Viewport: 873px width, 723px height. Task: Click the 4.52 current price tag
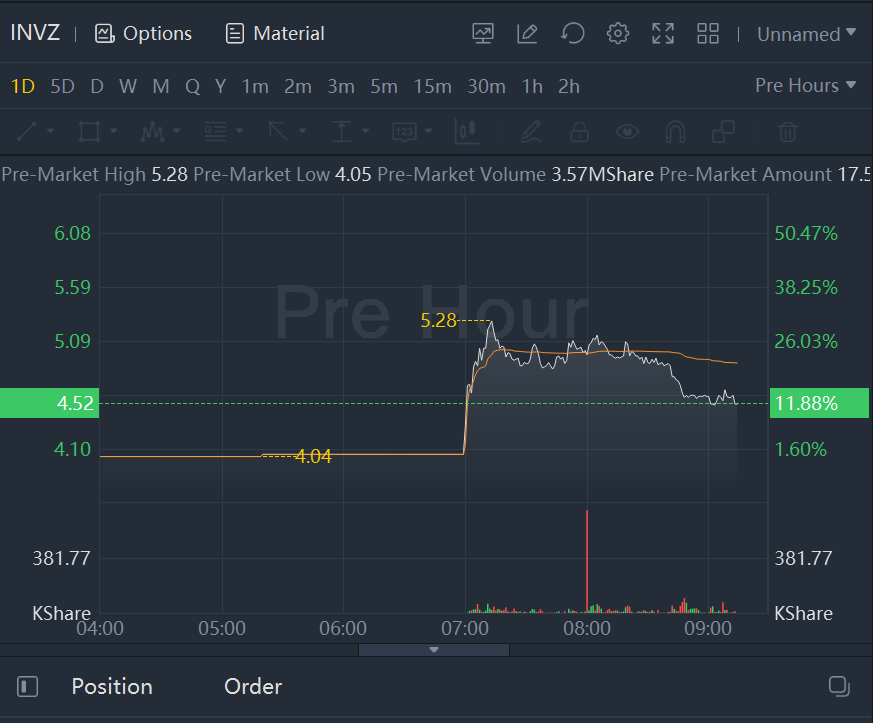tap(50, 403)
